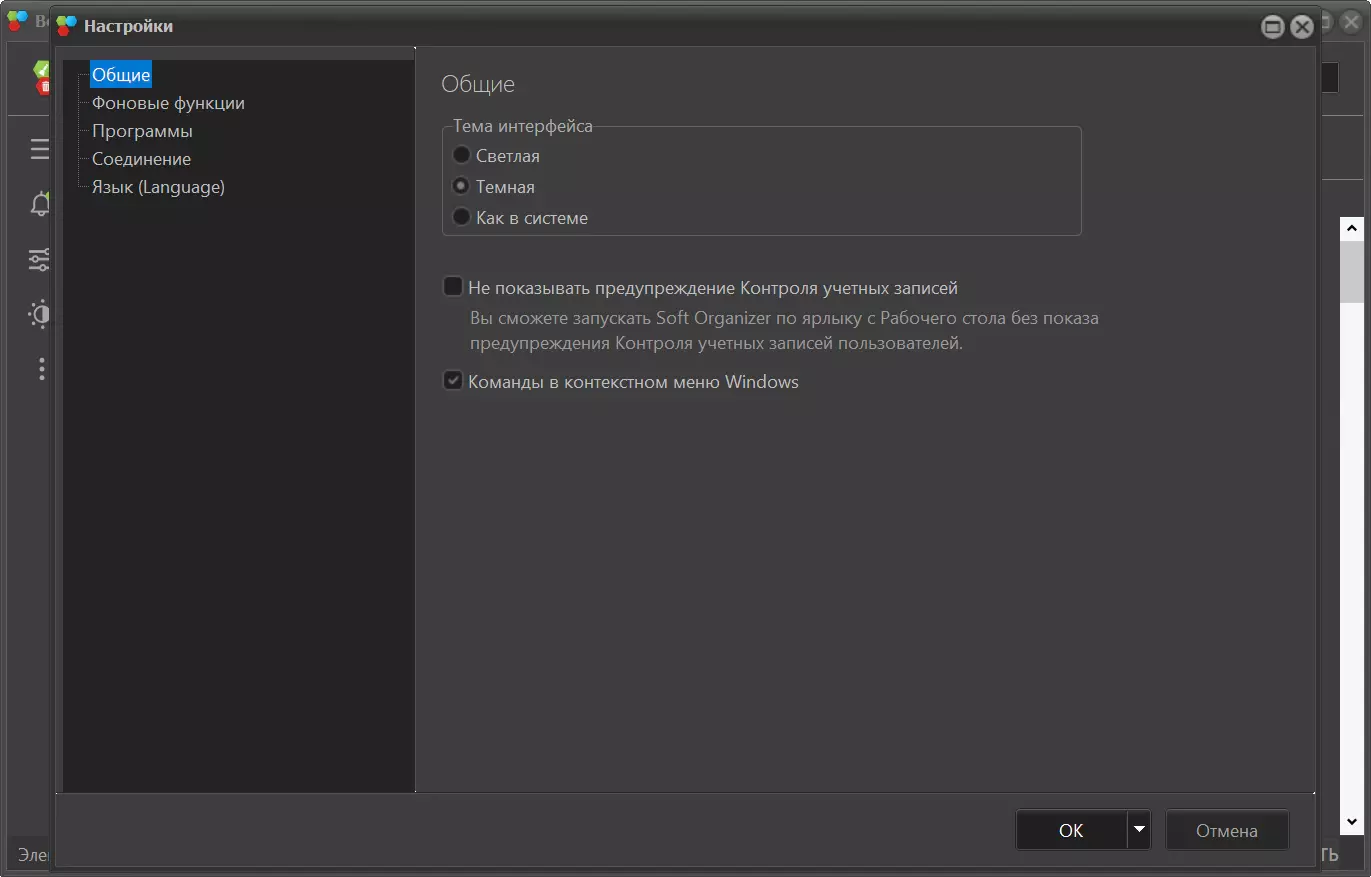1371x877 pixels.
Task: Open notifications bell in main window sidebar
Action: coord(40,205)
